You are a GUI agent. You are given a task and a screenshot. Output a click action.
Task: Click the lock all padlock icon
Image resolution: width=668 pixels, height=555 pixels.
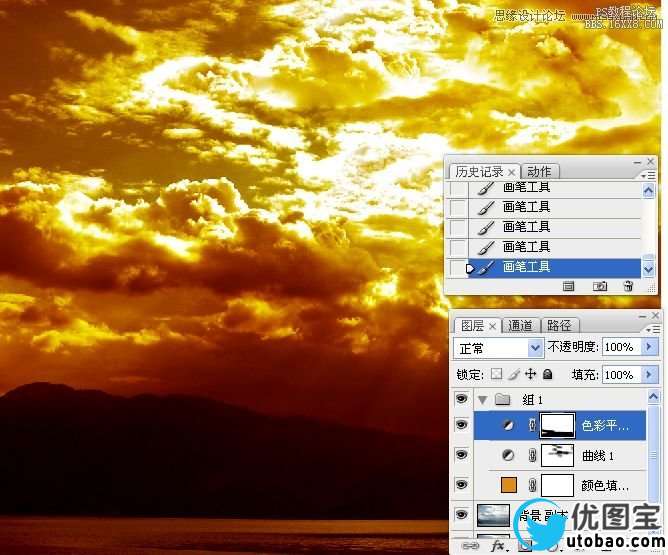point(547,375)
